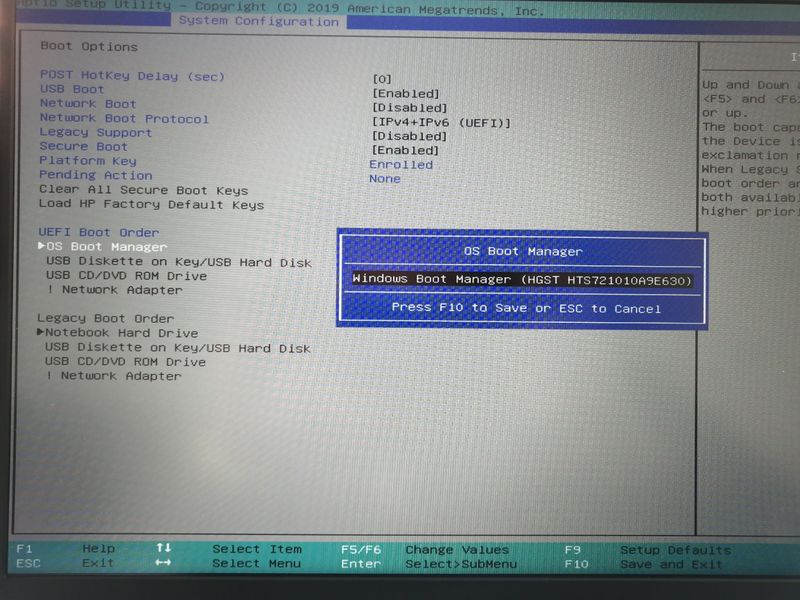The height and width of the screenshot is (600, 800).
Task: Select Windows Boot Manager (HGST) popup entry
Action: coord(522,280)
